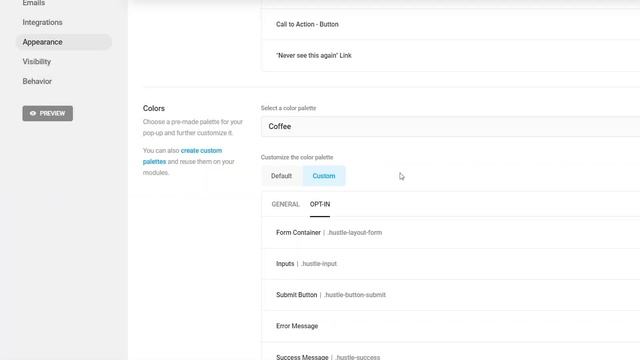Click the eye icon in Preview button
The height and width of the screenshot is (360, 640).
click(x=33, y=113)
